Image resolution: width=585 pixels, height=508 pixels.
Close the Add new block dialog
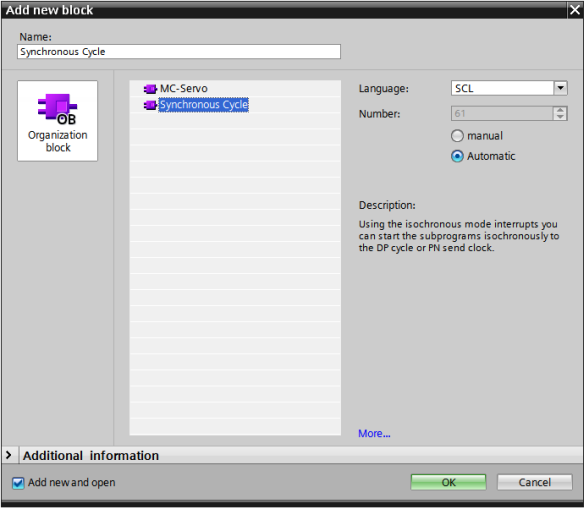(575, 10)
